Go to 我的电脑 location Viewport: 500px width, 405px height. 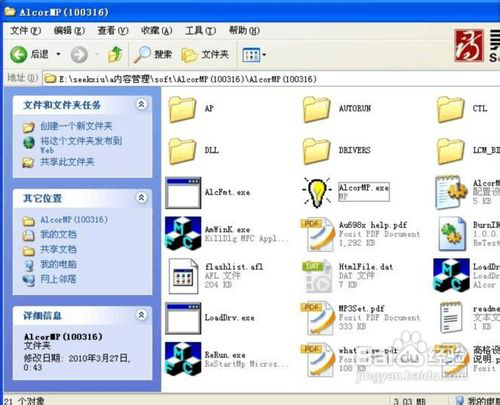coord(58,264)
